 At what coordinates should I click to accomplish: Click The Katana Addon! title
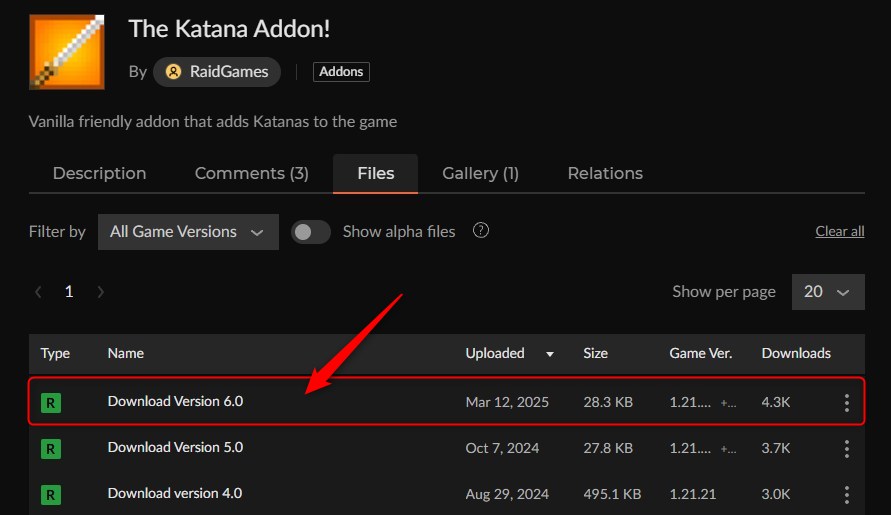click(x=229, y=29)
